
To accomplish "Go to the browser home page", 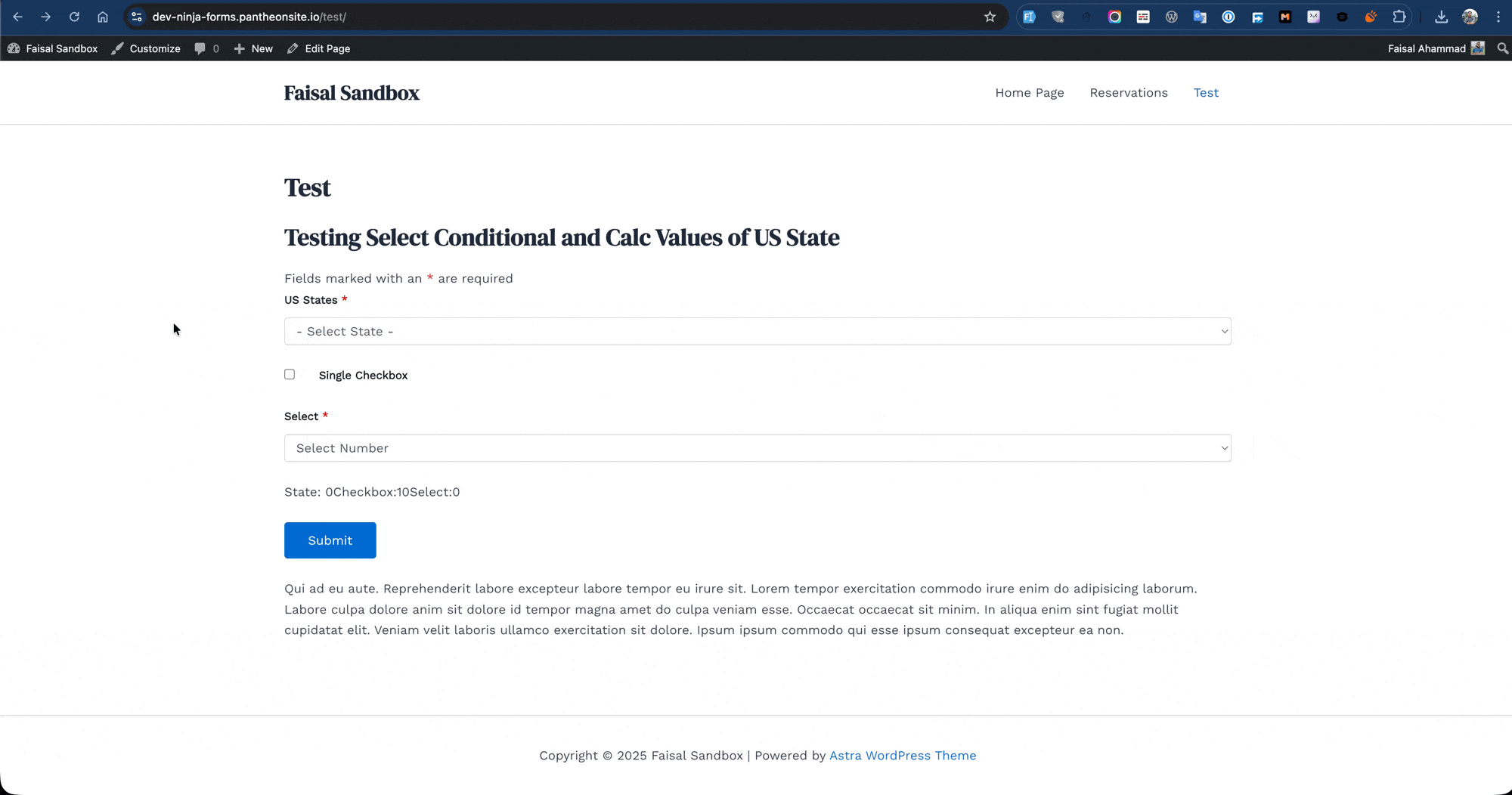I will pos(103,17).
